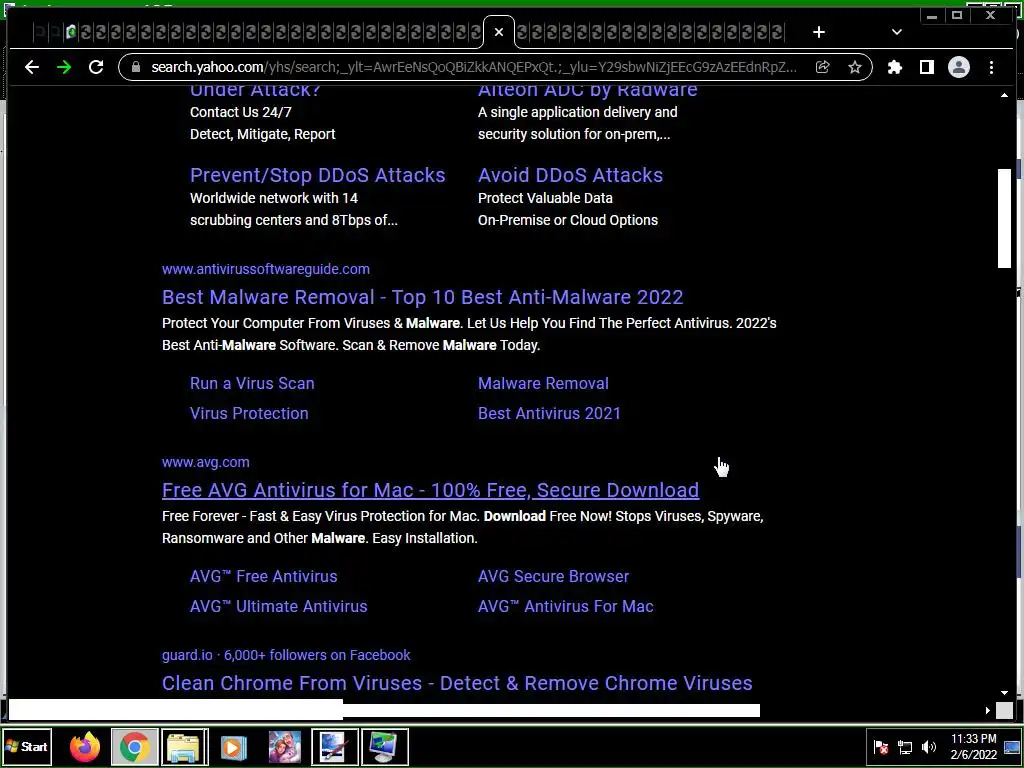Follow the "Run a Virus Scan" link
This screenshot has width=1024, height=768.
(x=252, y=383)
